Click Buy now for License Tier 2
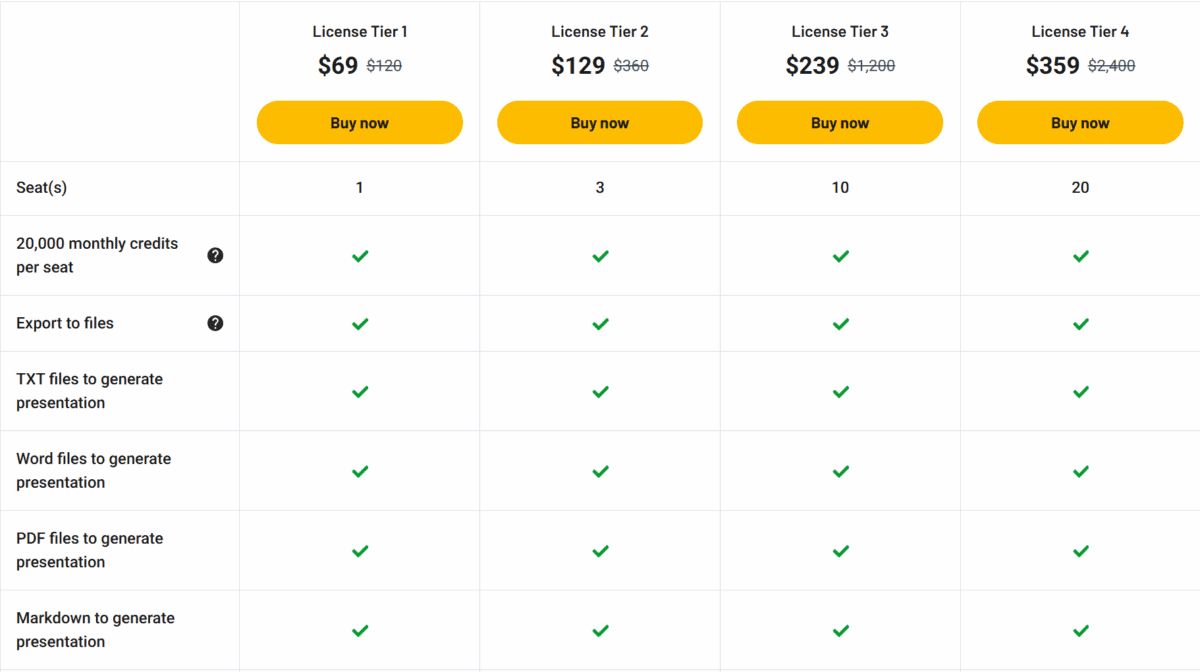The image size is (1200, 672). click(x=599, y=122)
